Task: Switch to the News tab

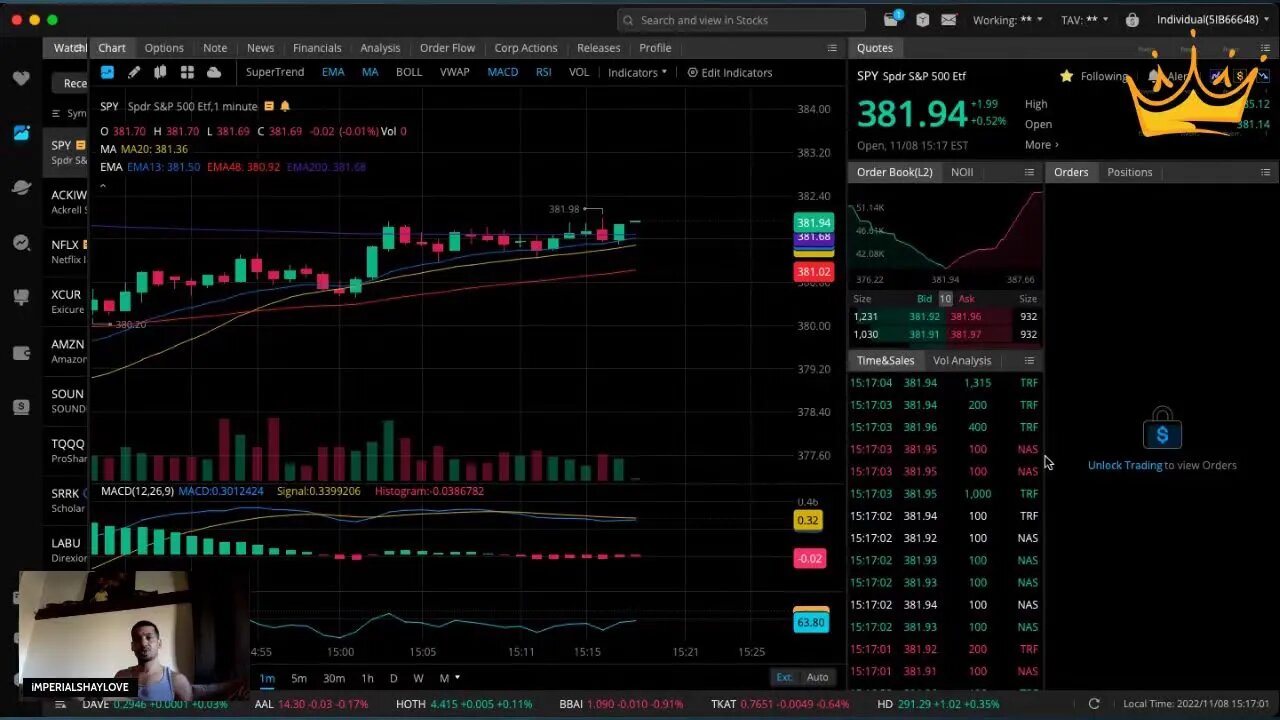Action: [x=260, y=48]
